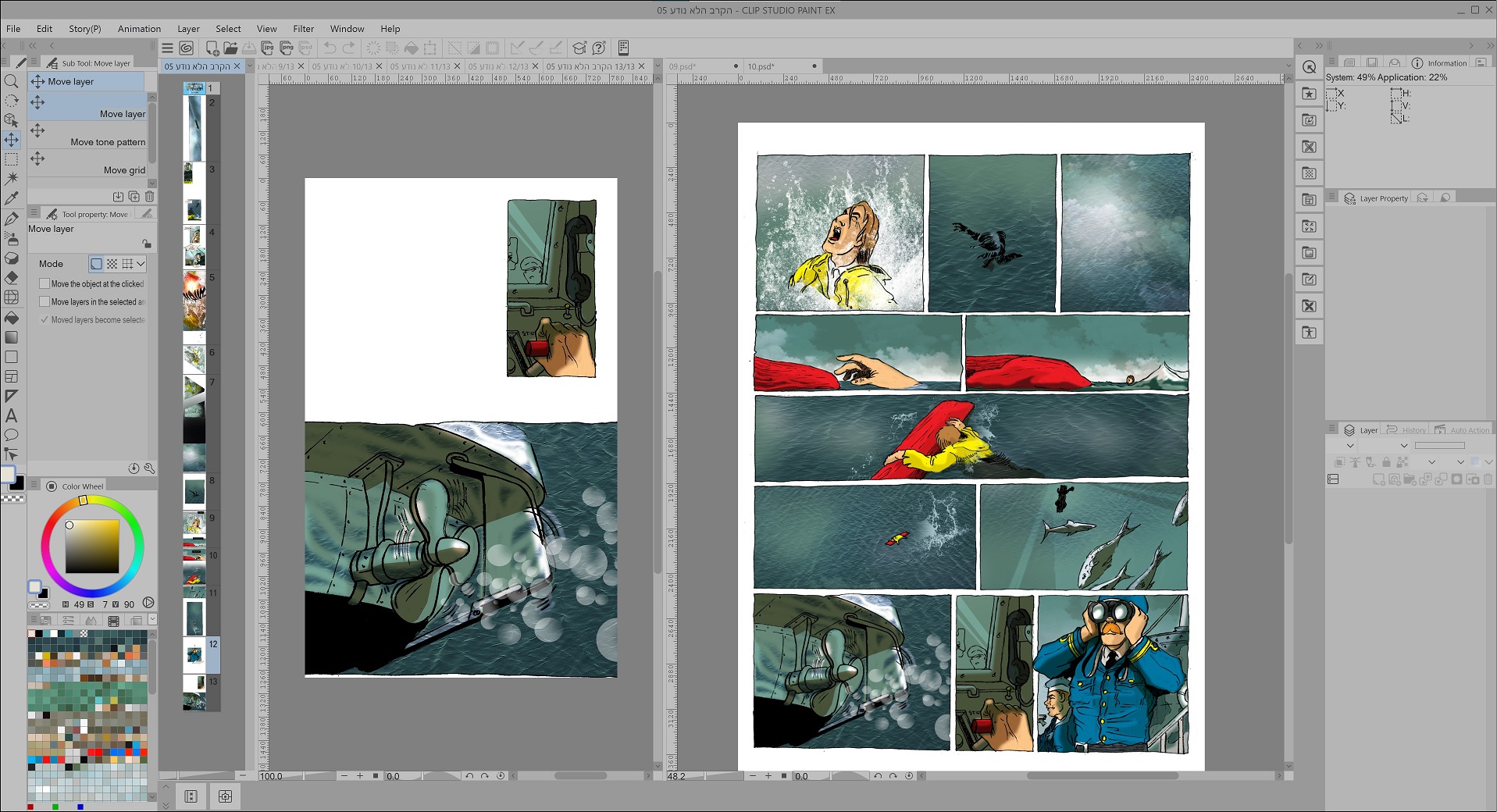Screen dimensions: 1497x812
Task: Open the color set list dropdown
Action: click(152, 619)
